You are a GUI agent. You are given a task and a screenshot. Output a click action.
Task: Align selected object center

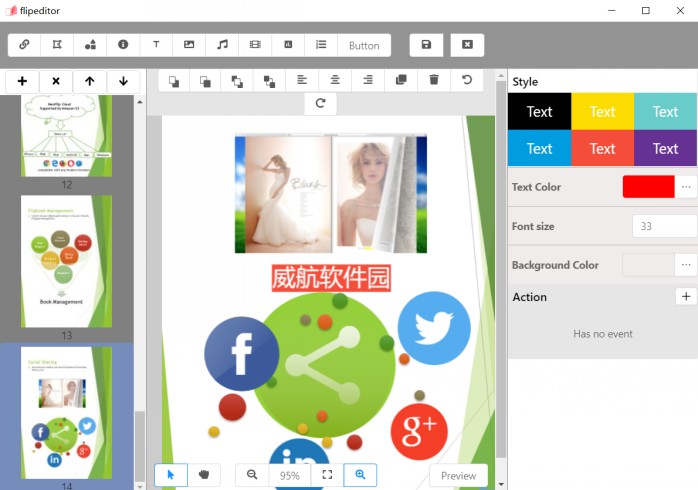pyautogui.click(x=335, y=80)
